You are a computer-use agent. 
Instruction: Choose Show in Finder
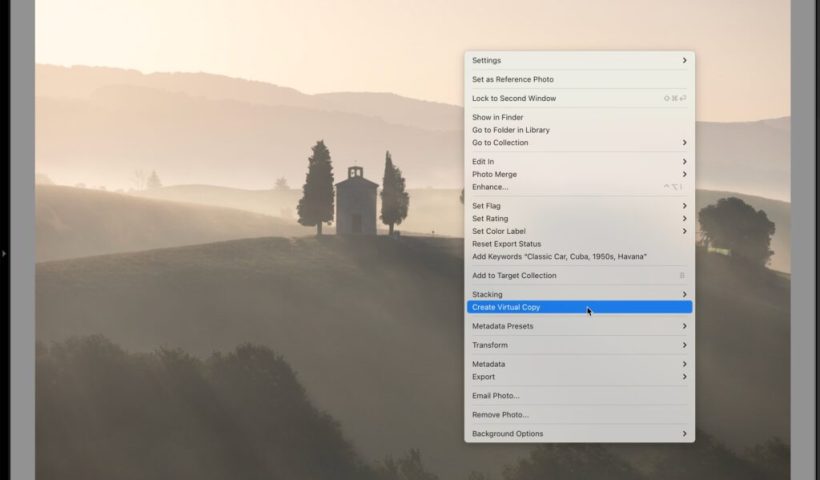point(497,117)
